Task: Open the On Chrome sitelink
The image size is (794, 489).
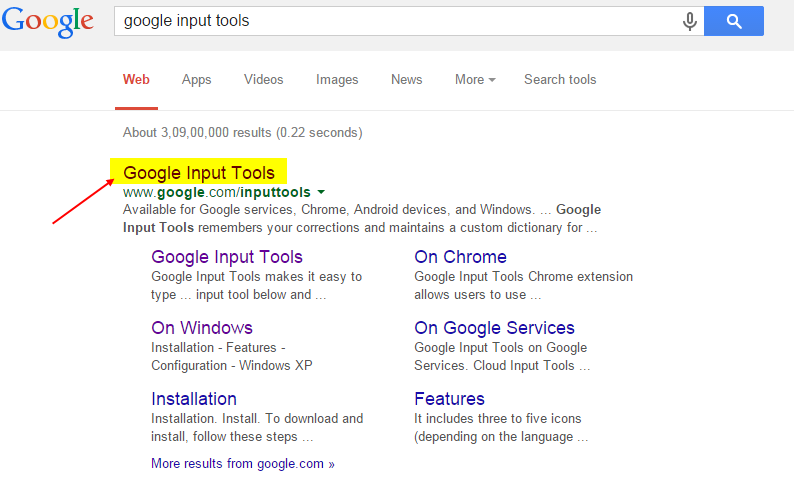Action: click(460, 257)
